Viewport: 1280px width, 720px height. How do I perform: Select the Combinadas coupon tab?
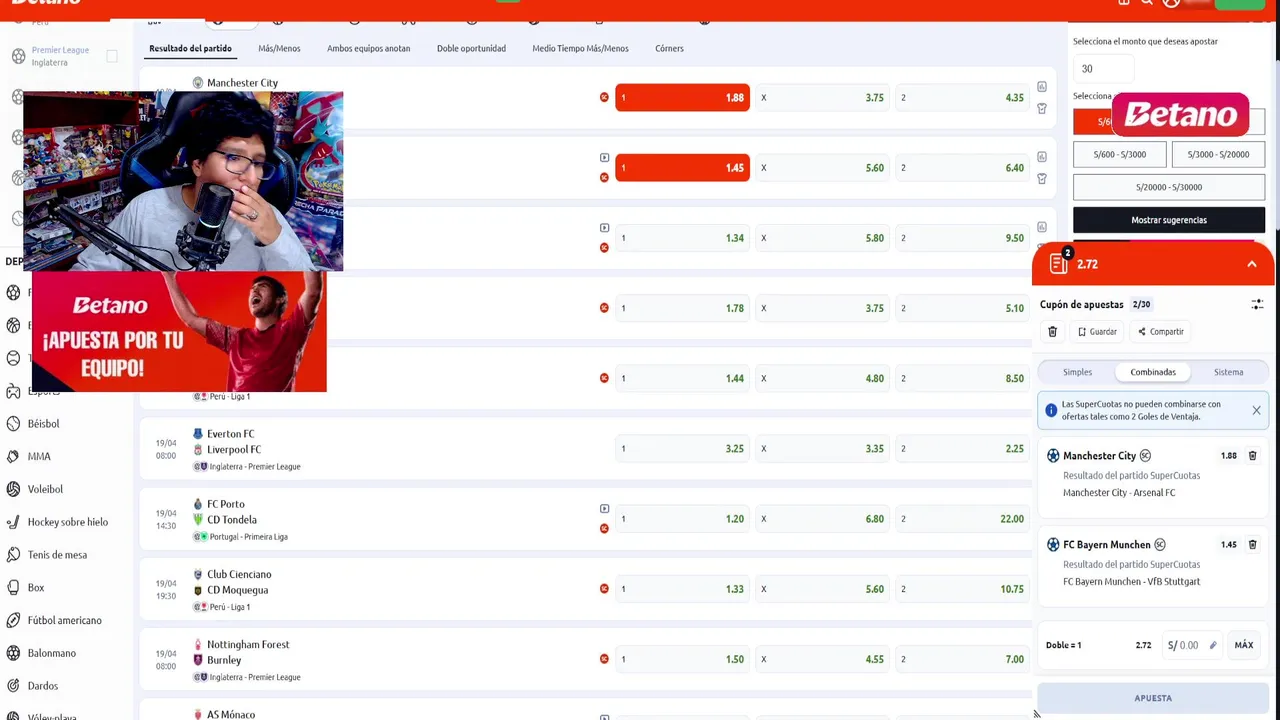pyautogui.click(x=1153, y=372)
